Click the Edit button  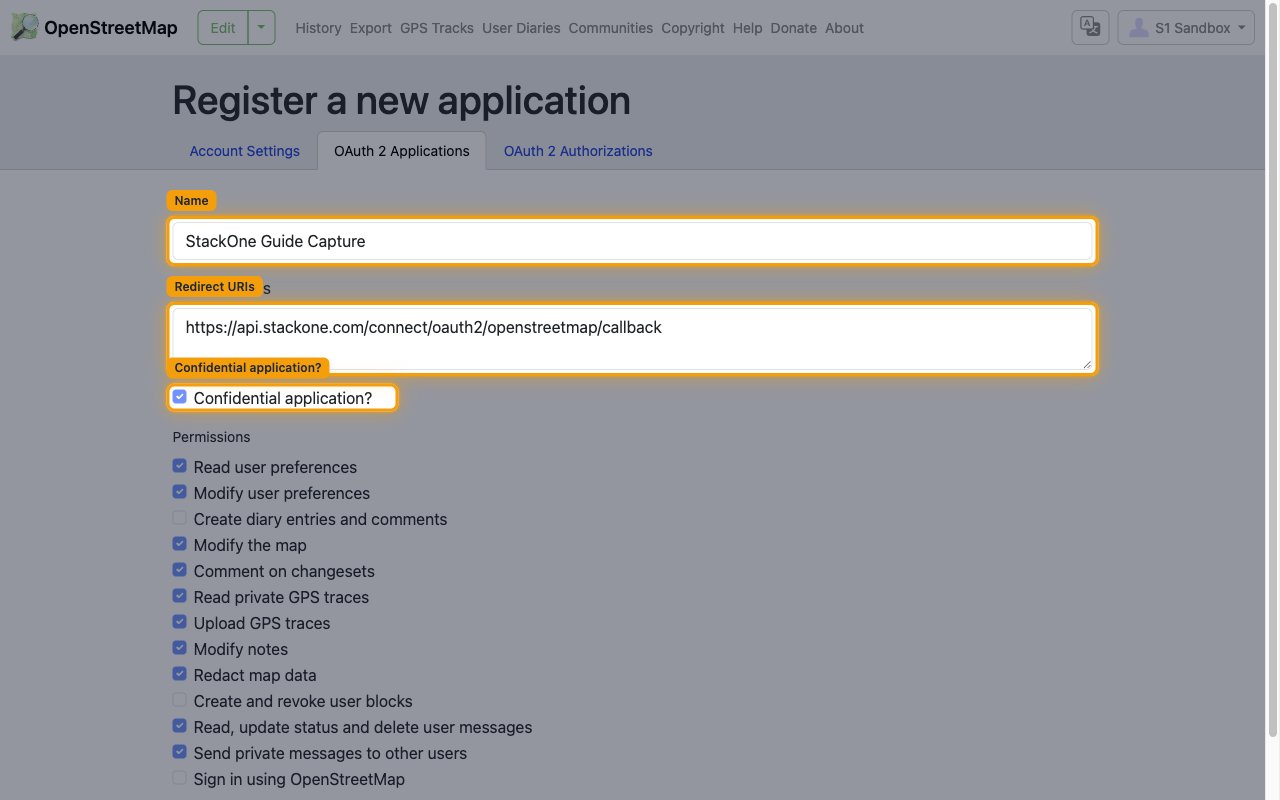pyautogui.click(x=223, y=28)
